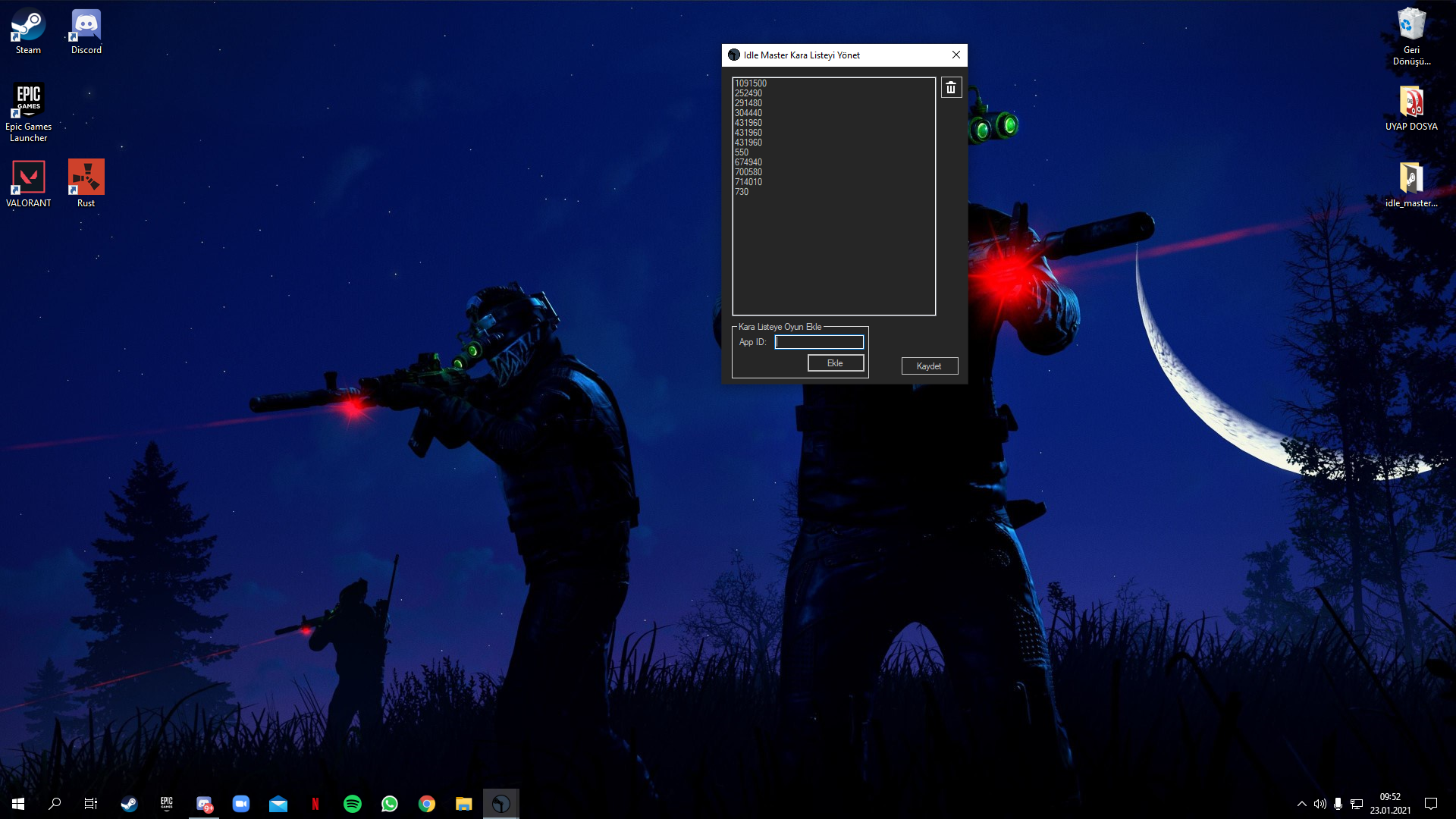
Task: Focus the App ID input field
Action: pyautogui.click(x=819, y=342)
